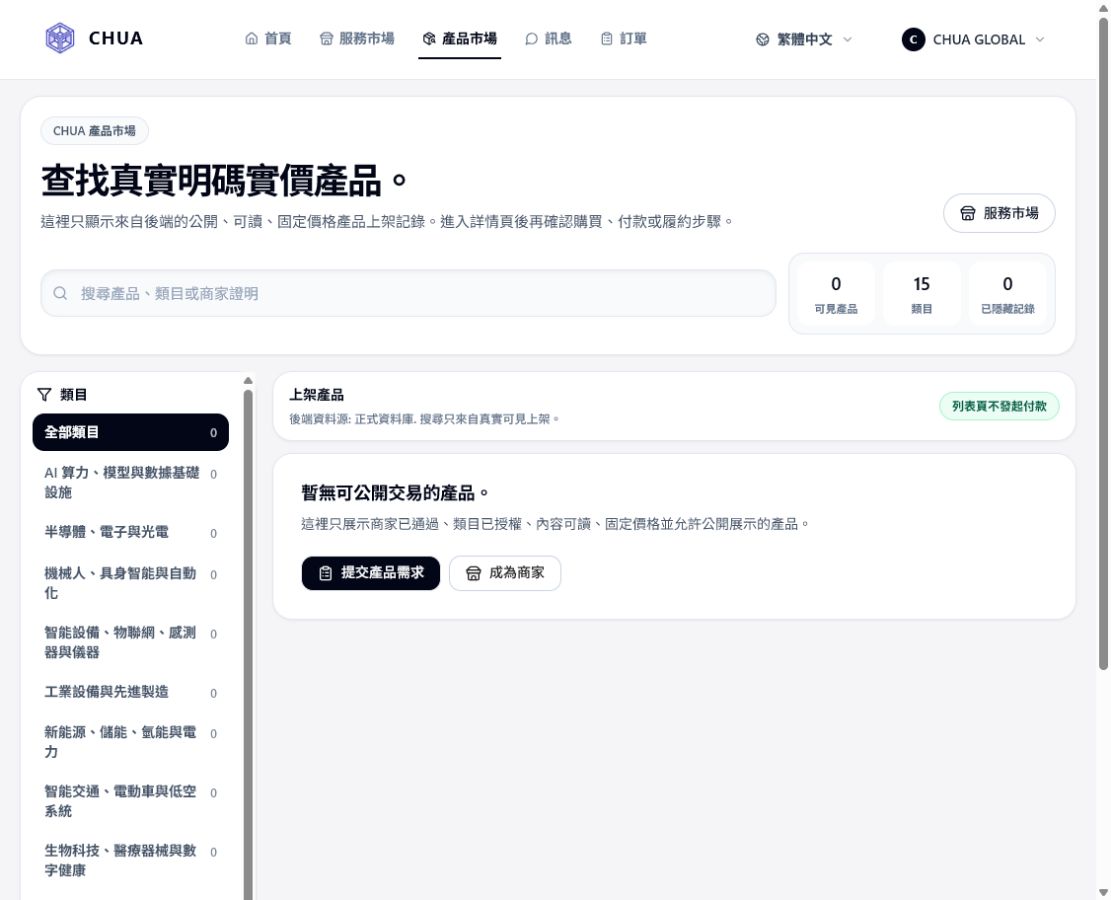Screen dimensions: 1111x900
Task: Click the store icon in 服務市場 button
Action: pos(968,213)
